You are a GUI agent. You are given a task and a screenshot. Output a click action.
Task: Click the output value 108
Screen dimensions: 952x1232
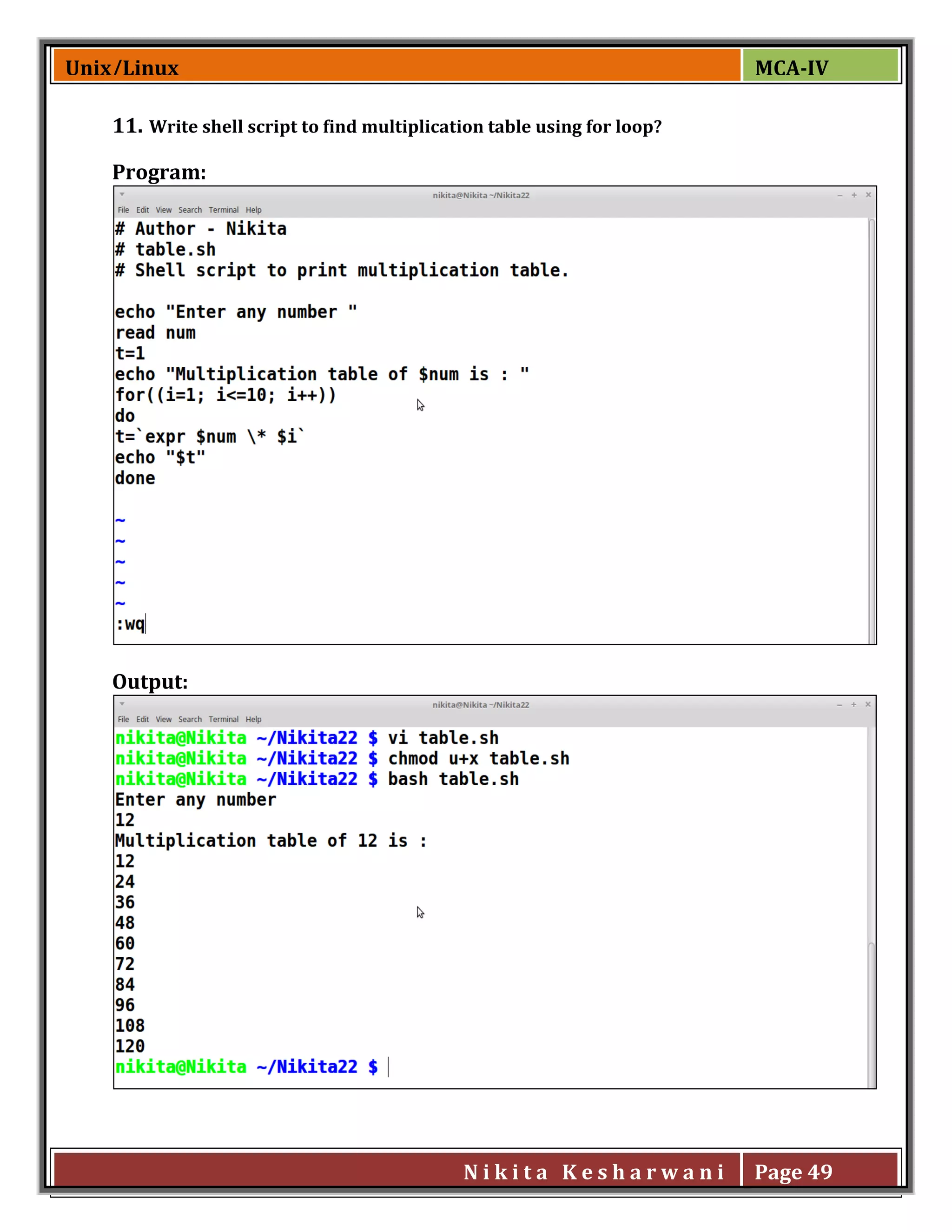(x=130, y=1026)
